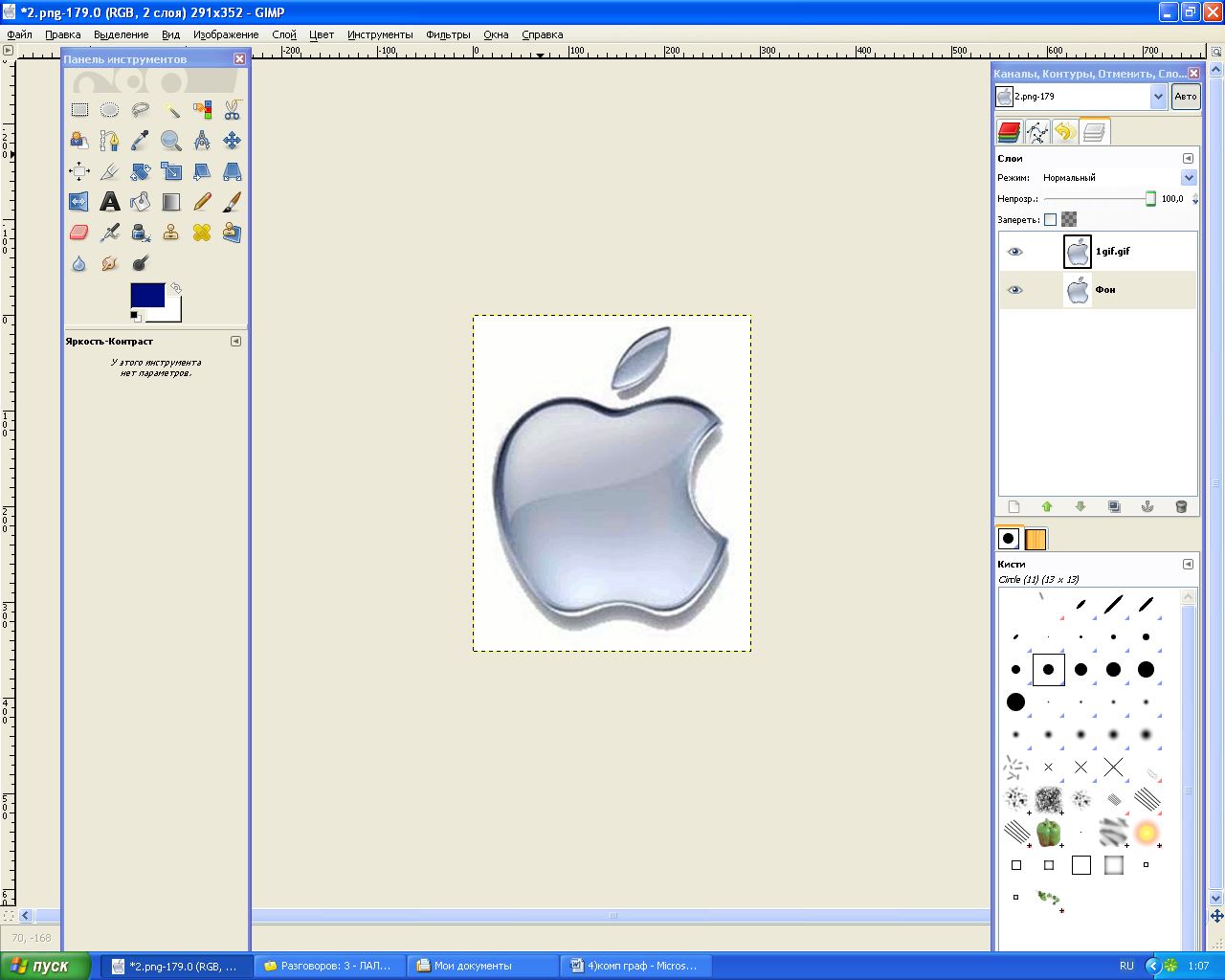This screenshot has height=980, width=1225.
Task: Select the Zoom magnifier tool
Action: point(171,141)
